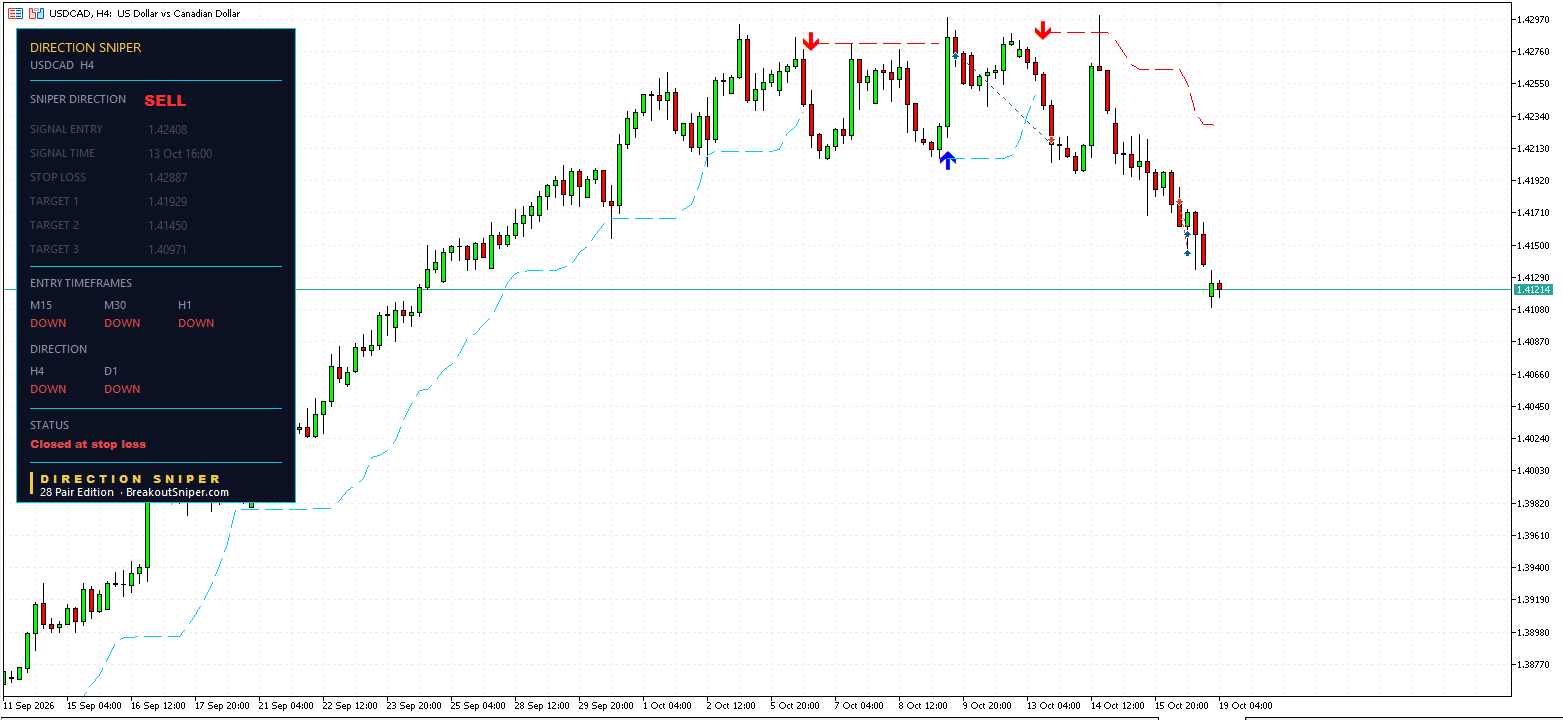This screenshot has height=720, width=1563.
Task: Select the blue buy arrow signal
Action: click(x=948, y=160)
